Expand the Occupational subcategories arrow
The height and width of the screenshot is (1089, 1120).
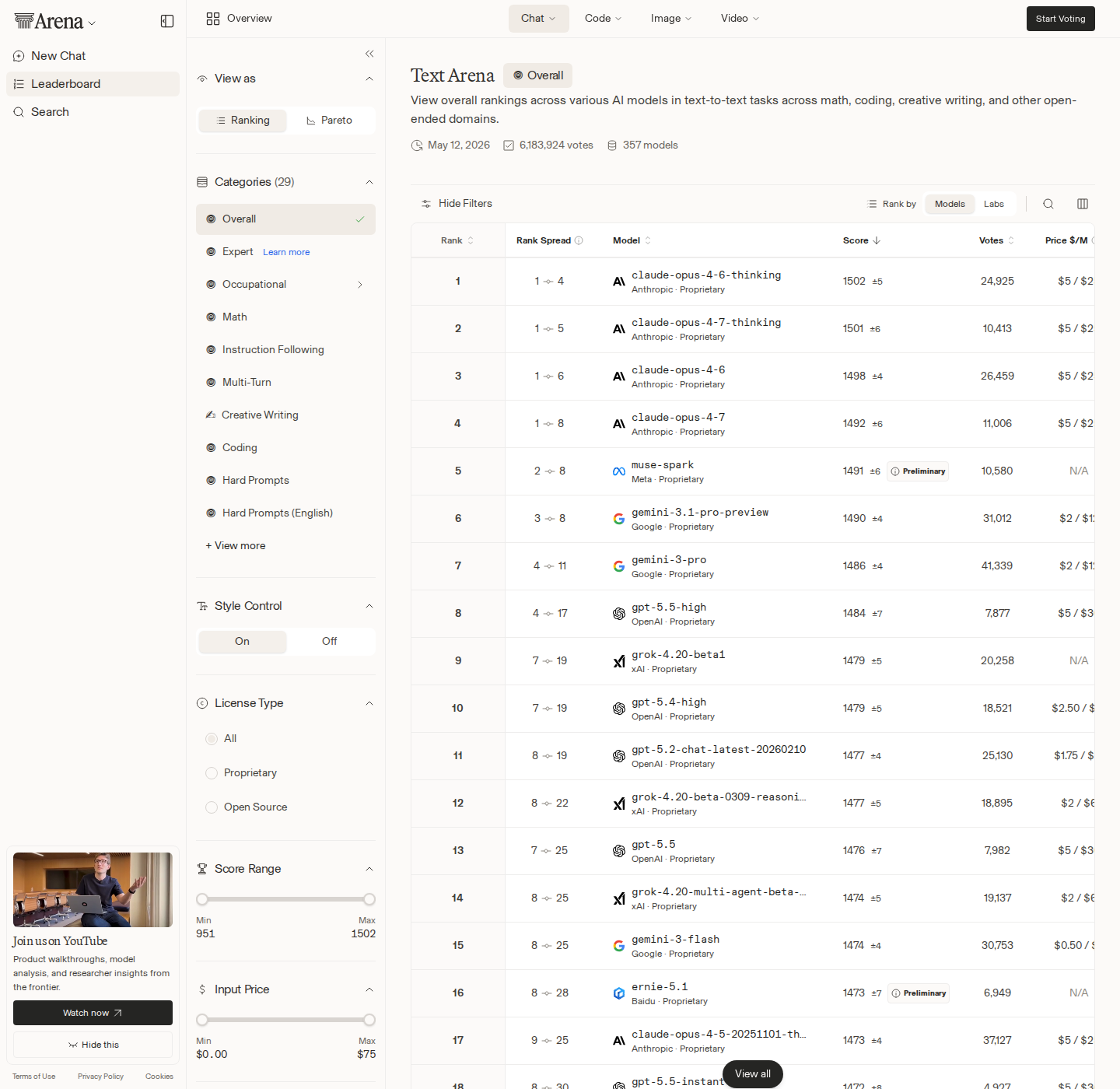click(x=360, y=285)
